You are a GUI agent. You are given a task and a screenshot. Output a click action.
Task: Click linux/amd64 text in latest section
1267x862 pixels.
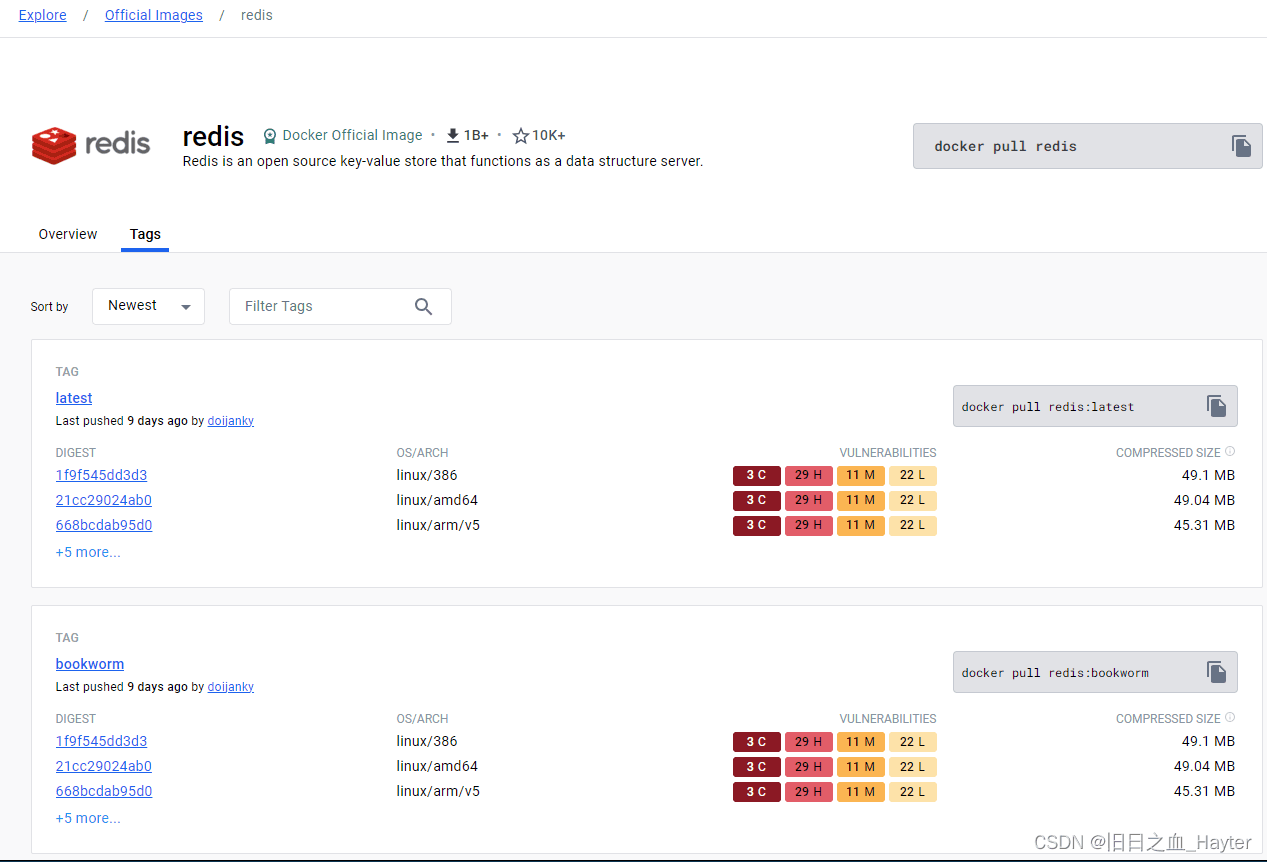pyautogui.click(x=437, y=500)
